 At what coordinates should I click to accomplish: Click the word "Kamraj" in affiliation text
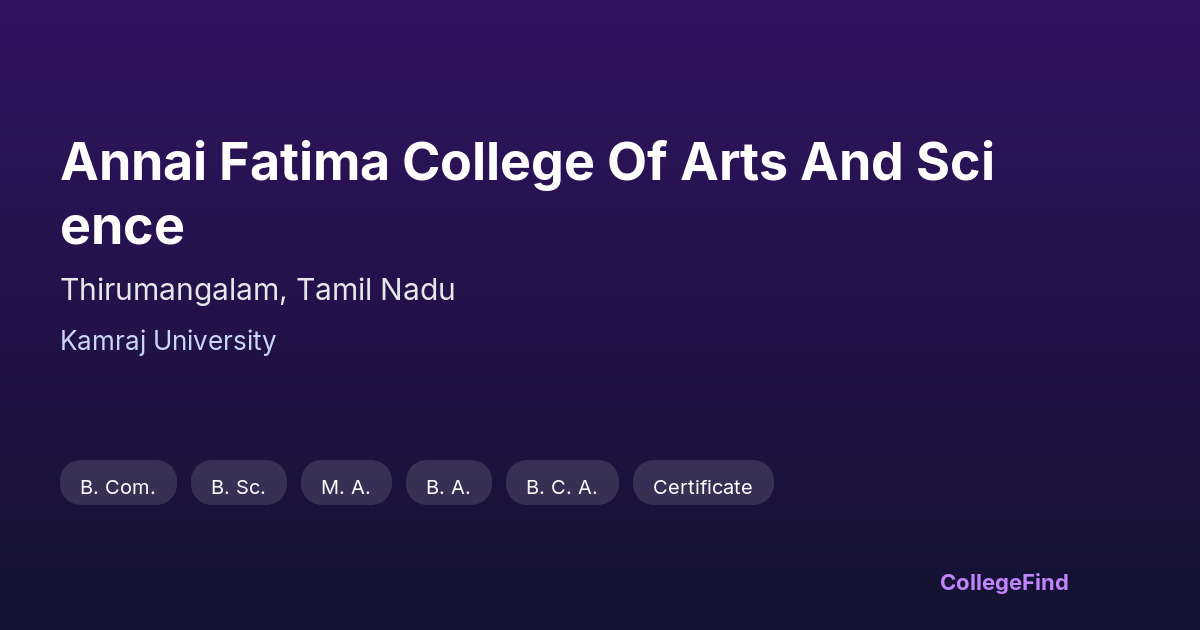(x=100, y=341)
